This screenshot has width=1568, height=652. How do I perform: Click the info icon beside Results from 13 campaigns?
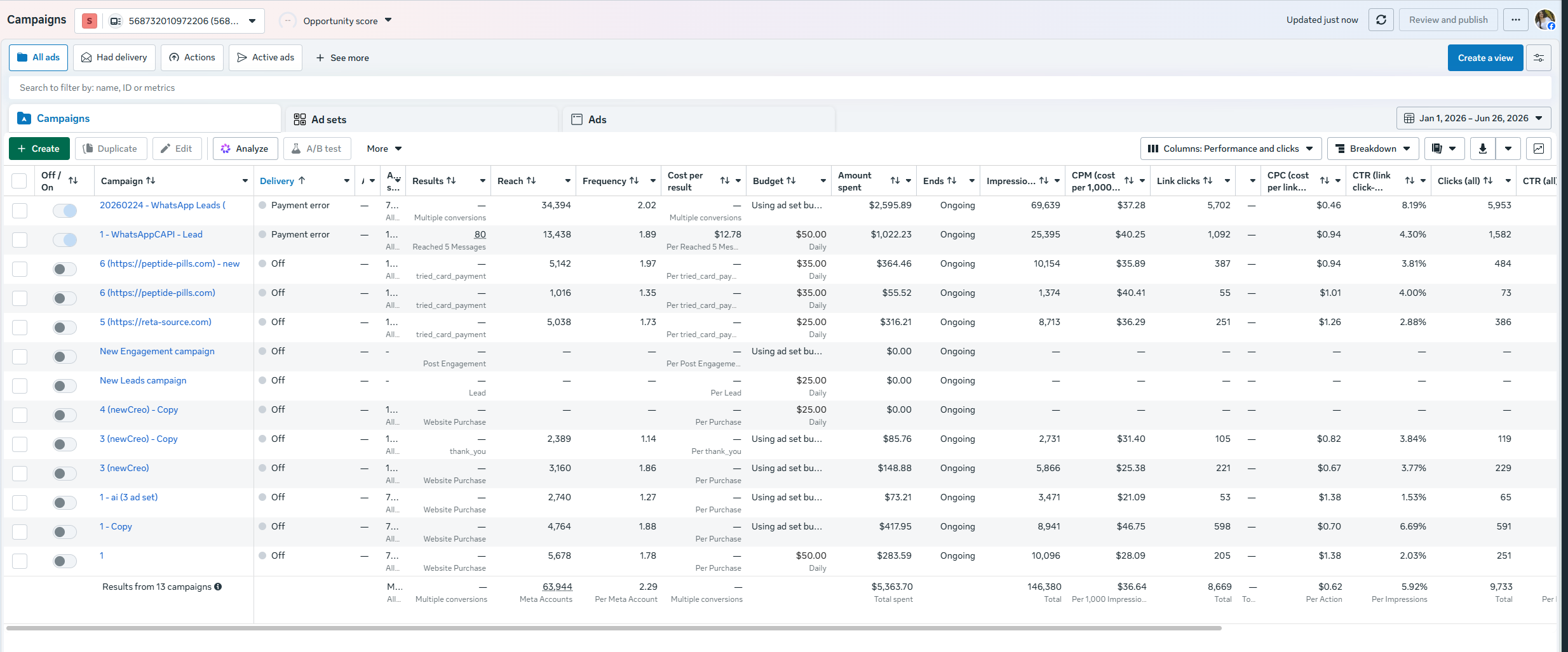(x=218, y=587)
